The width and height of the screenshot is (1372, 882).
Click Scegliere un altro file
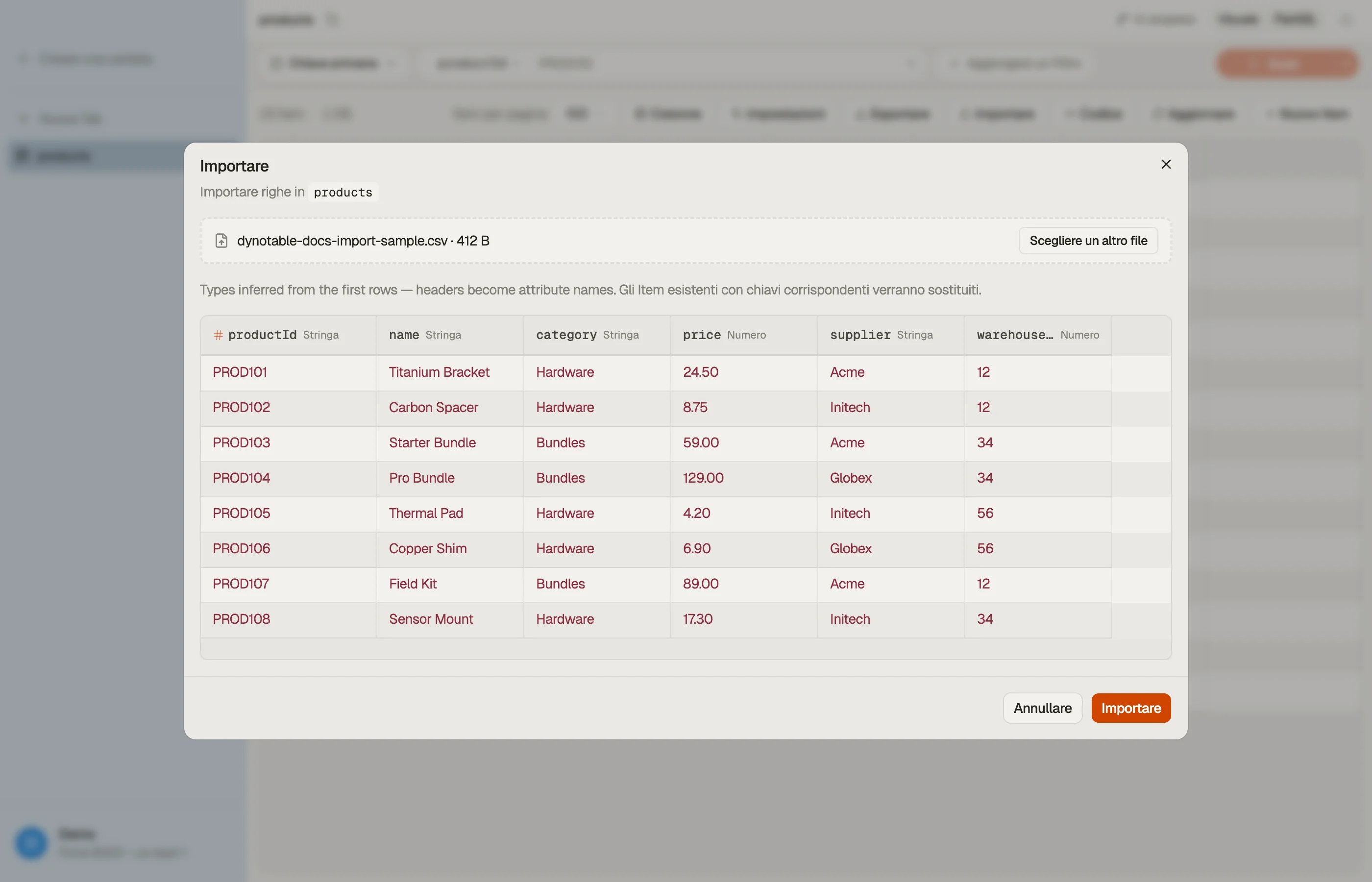[x=1088, y=241]
